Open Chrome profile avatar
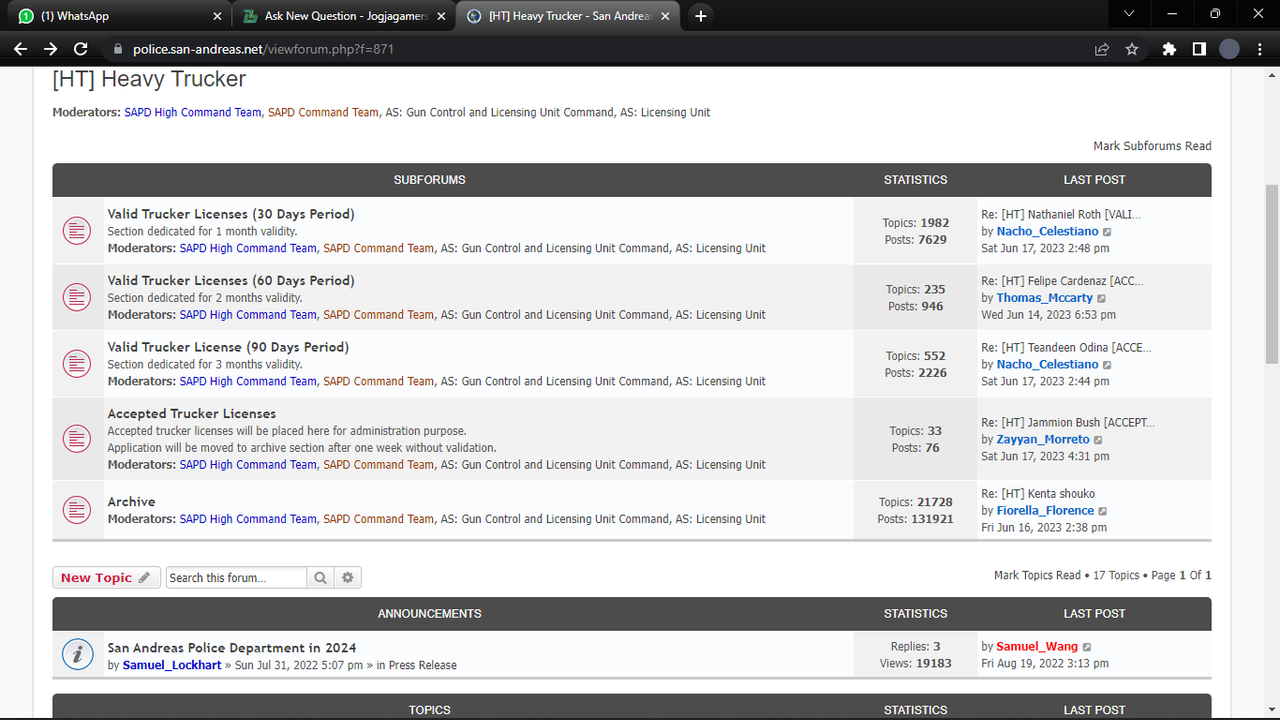1280x720 pixels. [x=1229, y=49]
